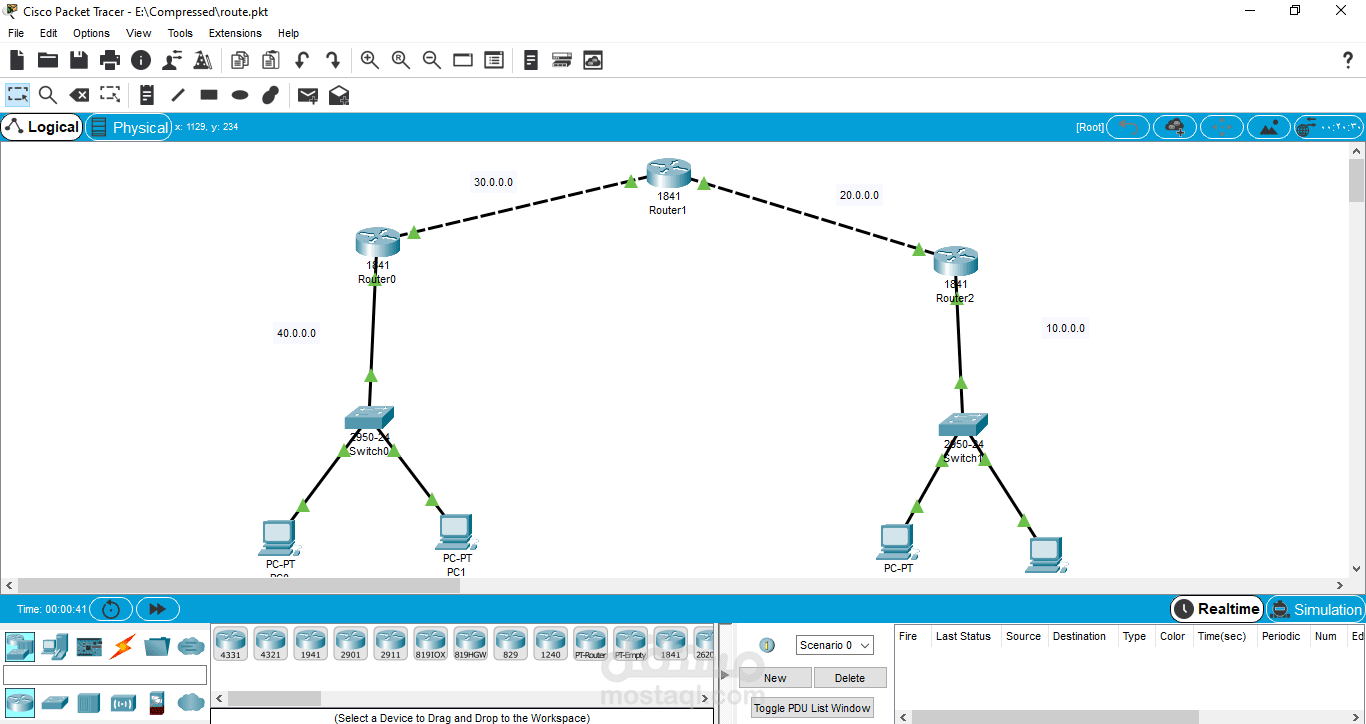Image resolution: width=1366 pixels, height=724 pixels.
Task: Open the custom devices dialog
Action: pos(494,60)
